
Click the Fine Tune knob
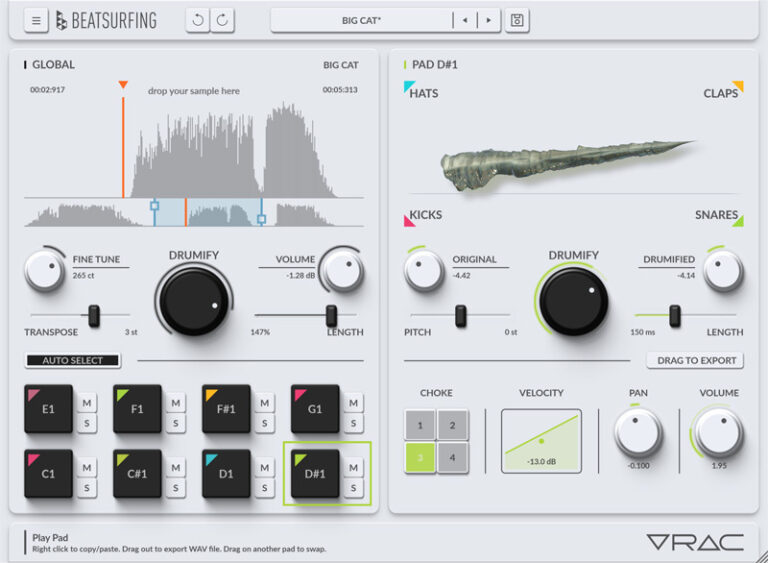tap(44, 271)
